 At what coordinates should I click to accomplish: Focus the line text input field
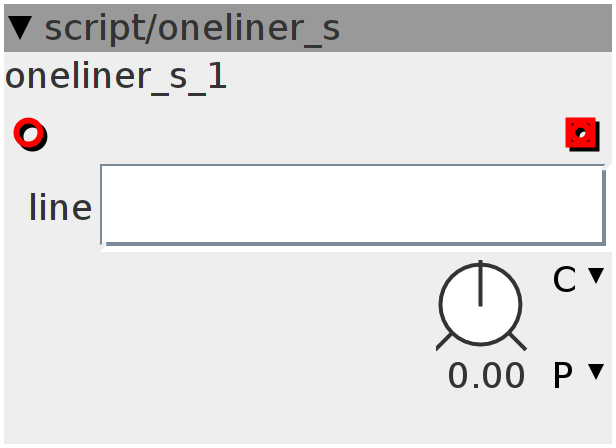(353, 205)
